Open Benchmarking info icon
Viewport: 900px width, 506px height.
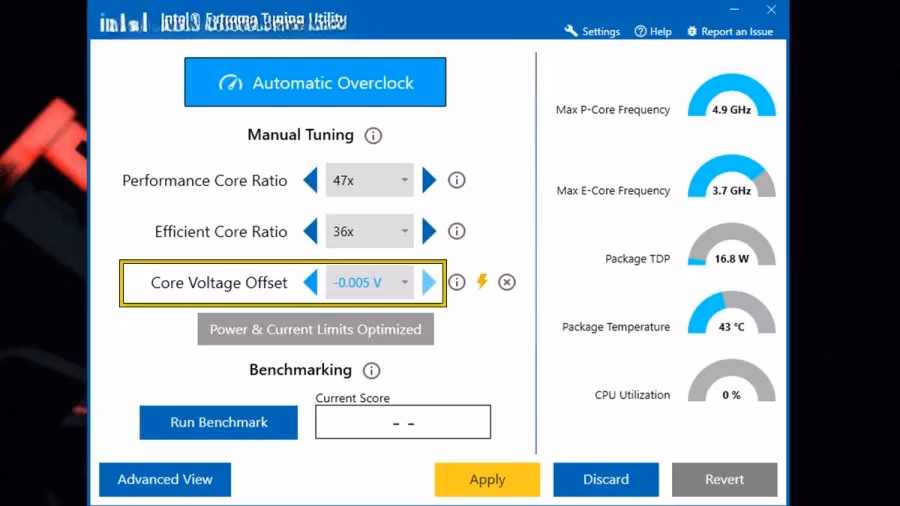[371, 371]
